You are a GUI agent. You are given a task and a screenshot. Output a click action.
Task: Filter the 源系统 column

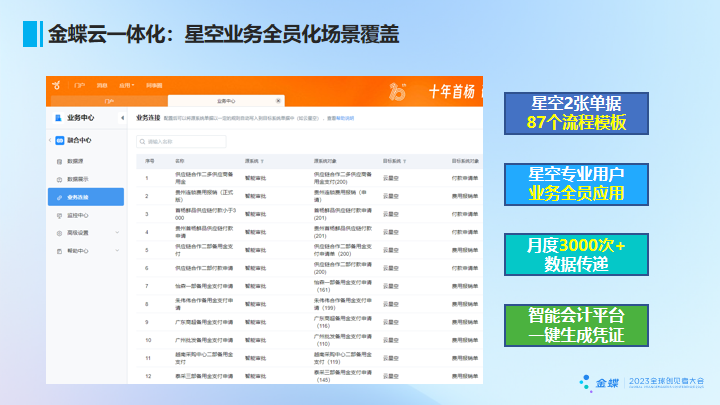point(262,162)
